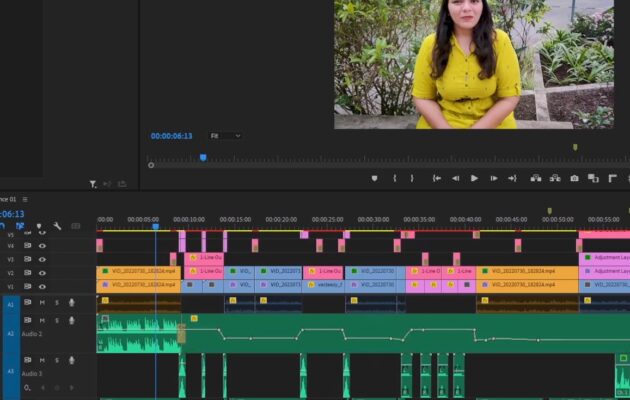Mute the Audio 2 track
Viewport: 630px width, 400px height.
[42, 320]
